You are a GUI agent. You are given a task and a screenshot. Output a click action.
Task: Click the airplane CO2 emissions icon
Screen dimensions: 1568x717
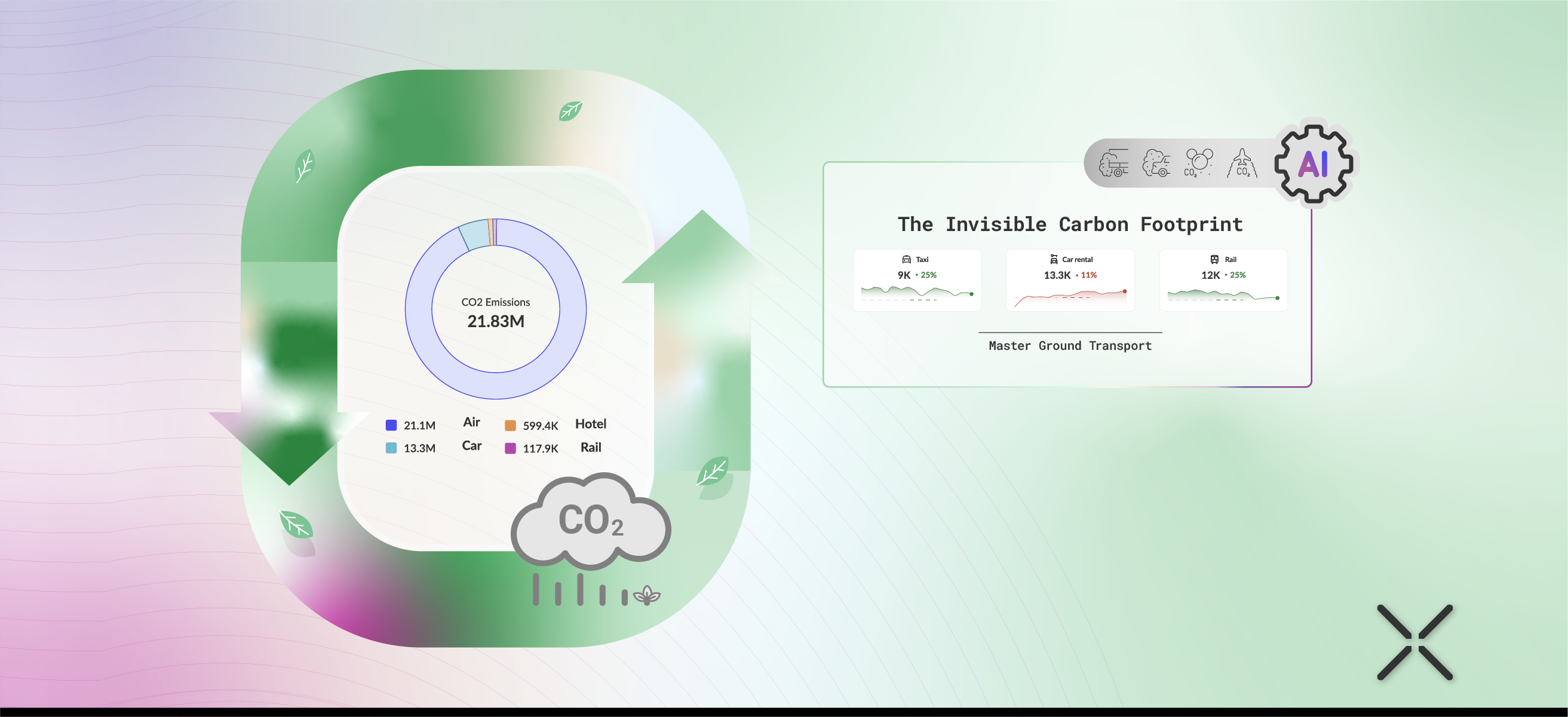(1242, 164)
